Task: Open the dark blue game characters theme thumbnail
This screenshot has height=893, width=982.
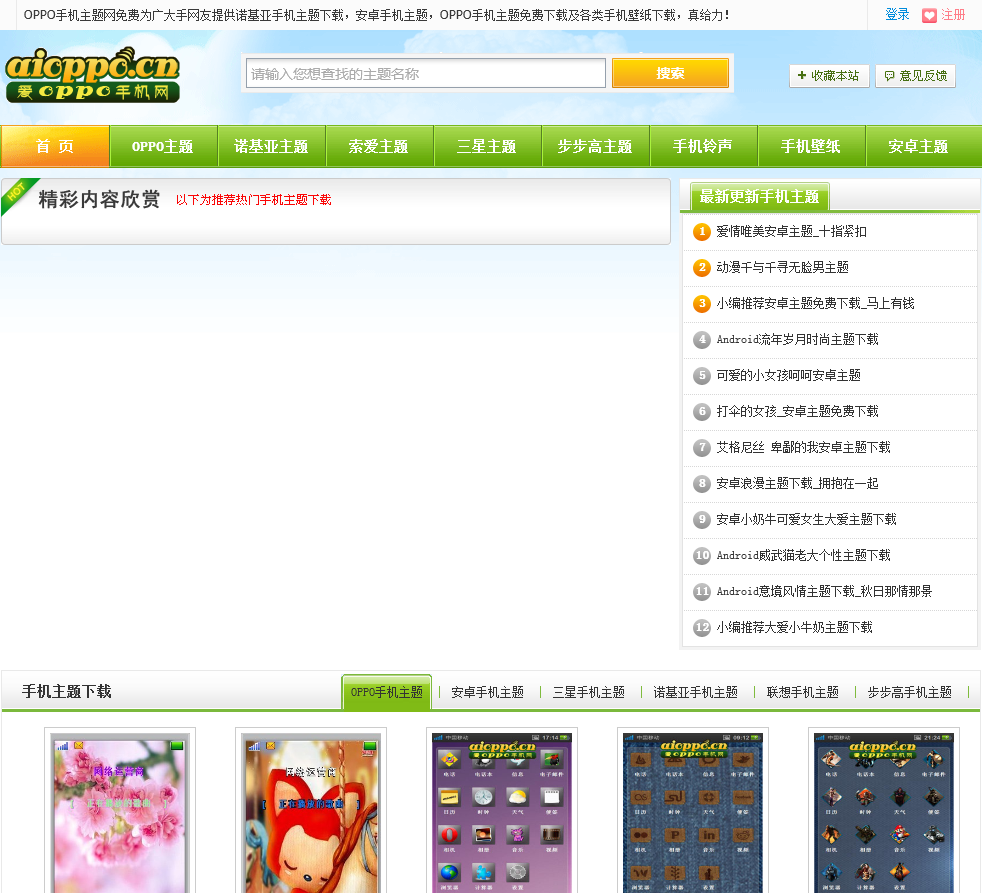Action: pyautogui.click(x=884, y=813)
